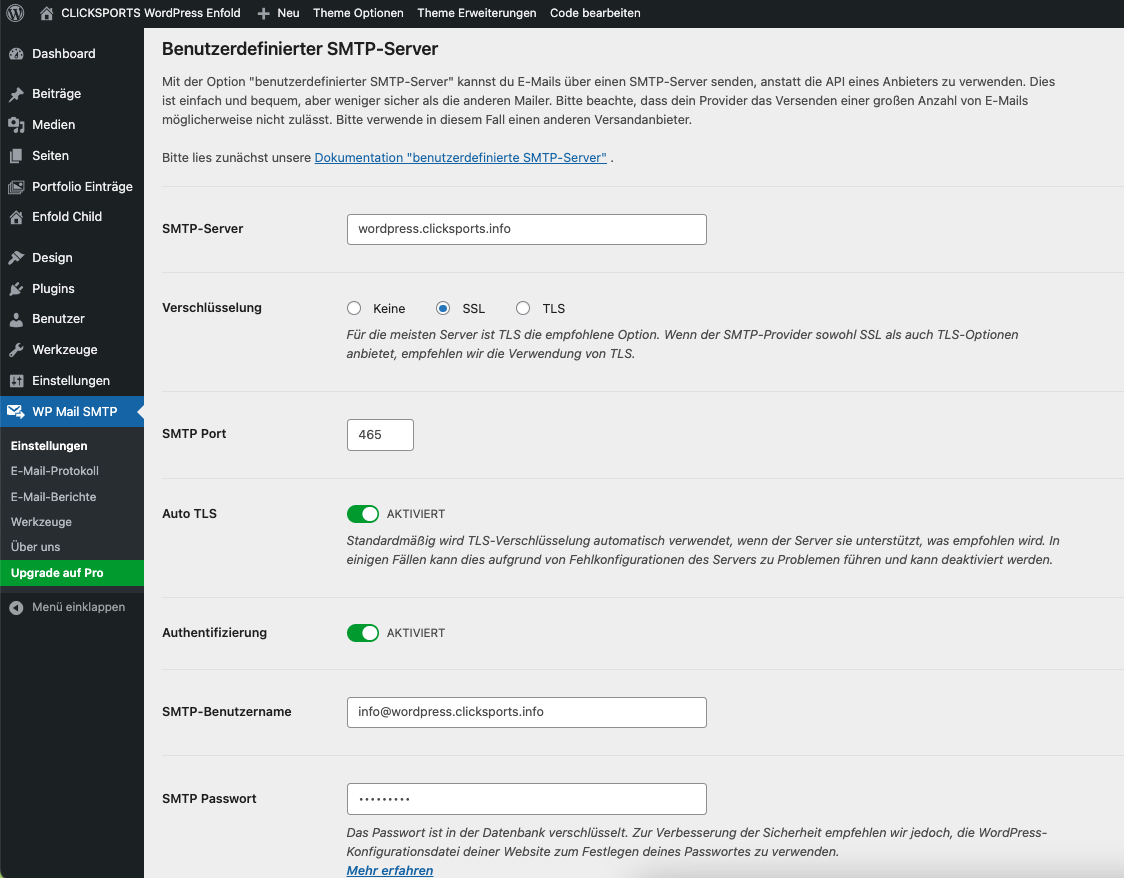This screenshot has height=878, width=1124.
Task: Click the Menü einklappen arrow icon
Action: coord(16,608)
